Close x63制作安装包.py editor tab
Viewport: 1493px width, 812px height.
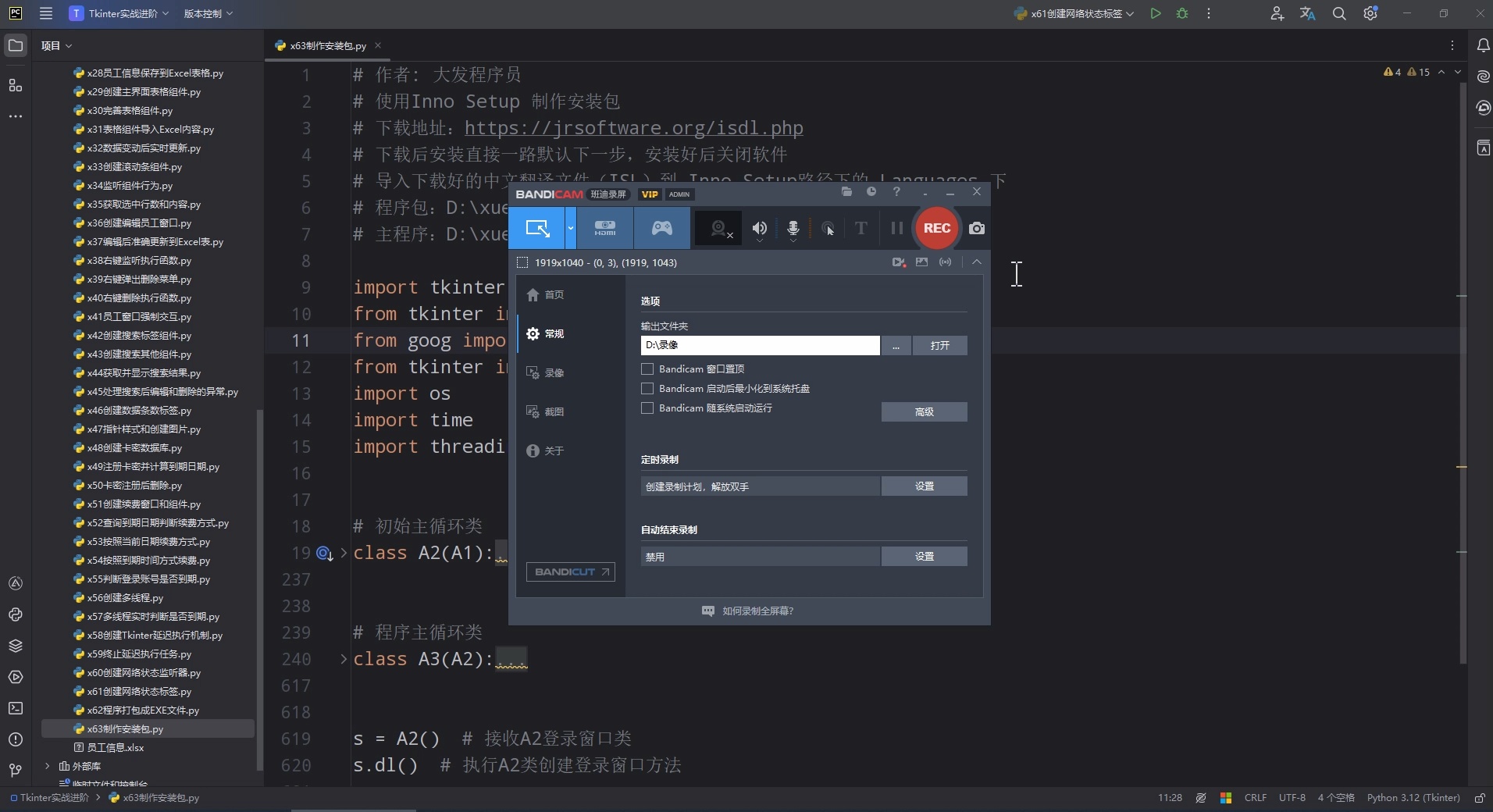pyautogui.click(x=378, y=45)
